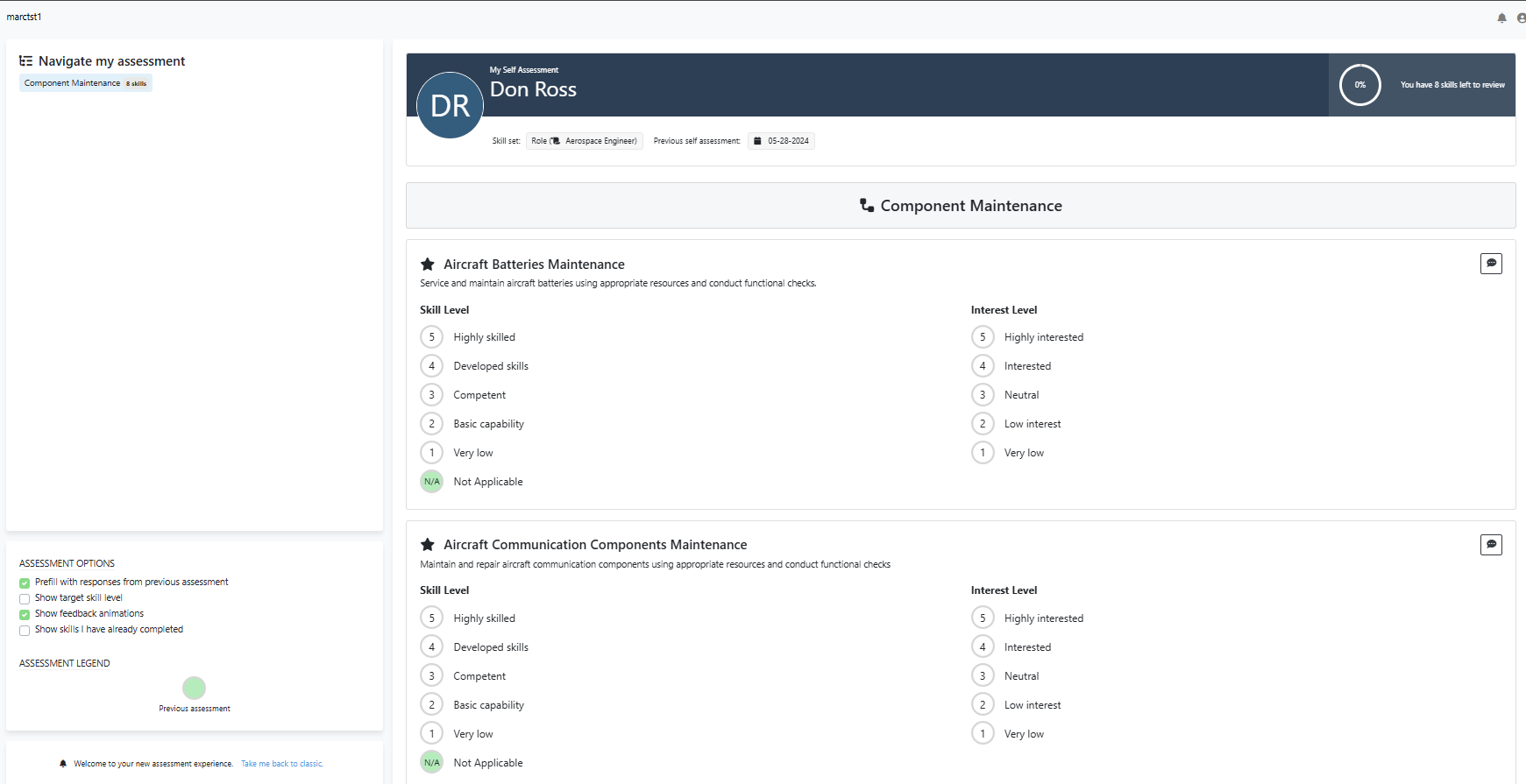1526x784 pixels.
Task: Select Highly skilled for Aircraft Batteries Maintenance
Action: (431, 337)
